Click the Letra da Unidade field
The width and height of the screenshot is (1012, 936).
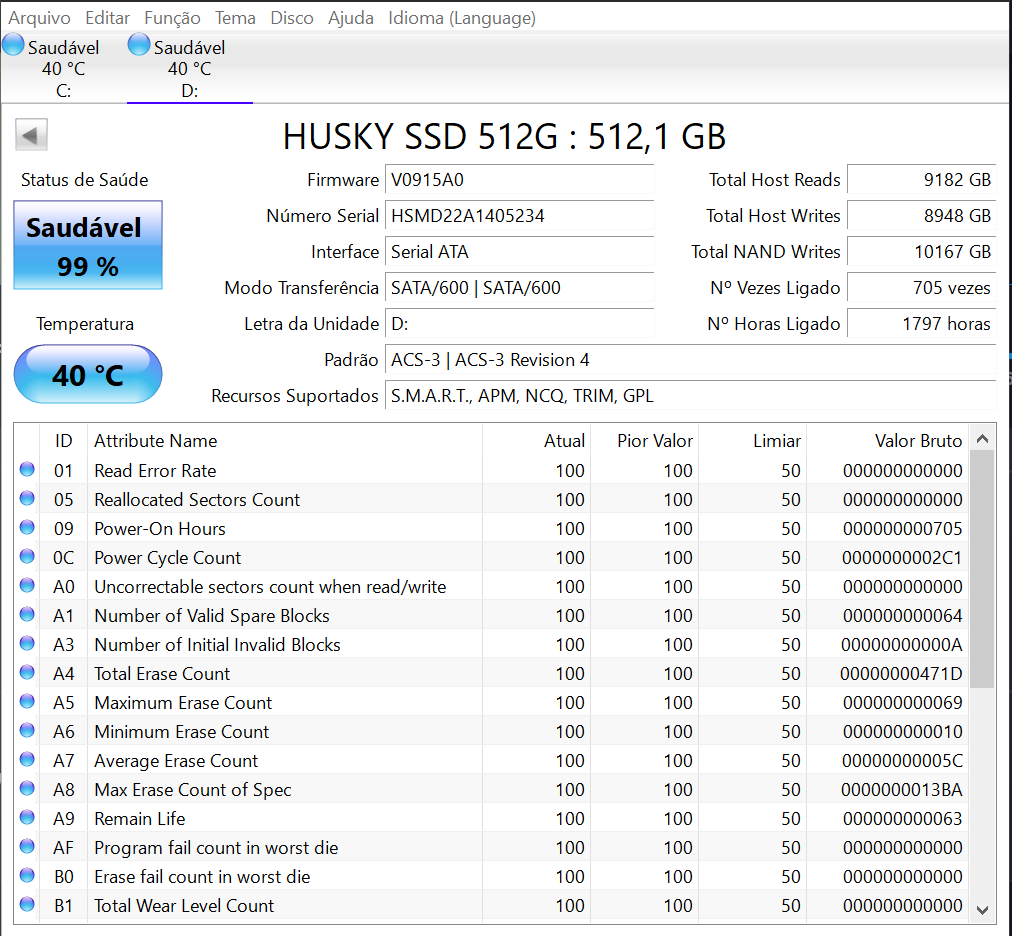coord(520,324)
